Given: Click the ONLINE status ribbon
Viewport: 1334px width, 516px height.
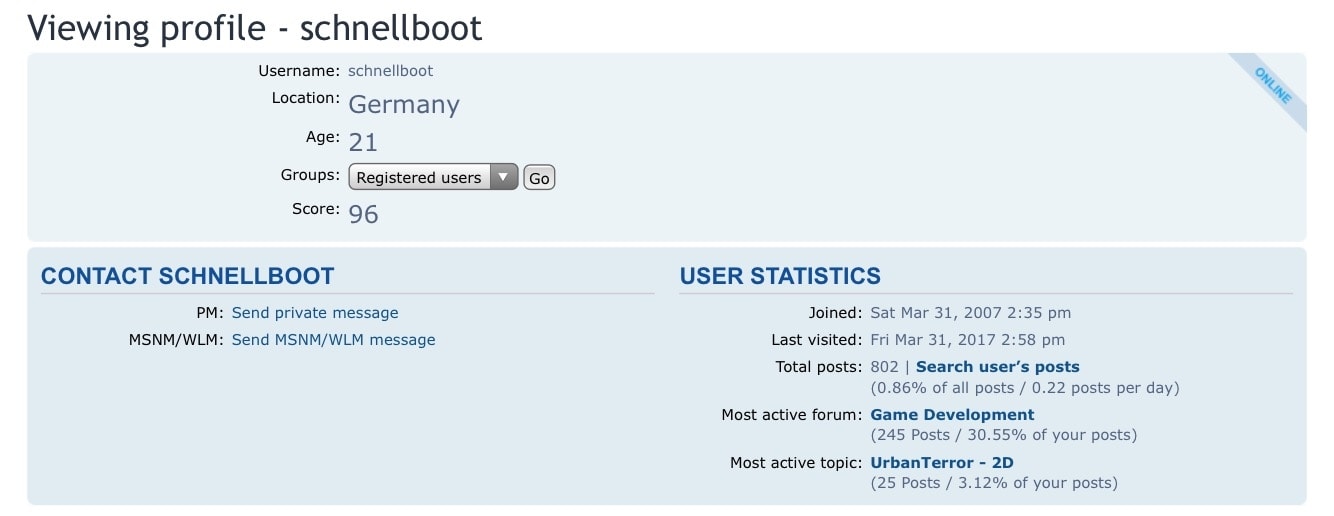Looking at the screenshot, I should click(1272, 86).
